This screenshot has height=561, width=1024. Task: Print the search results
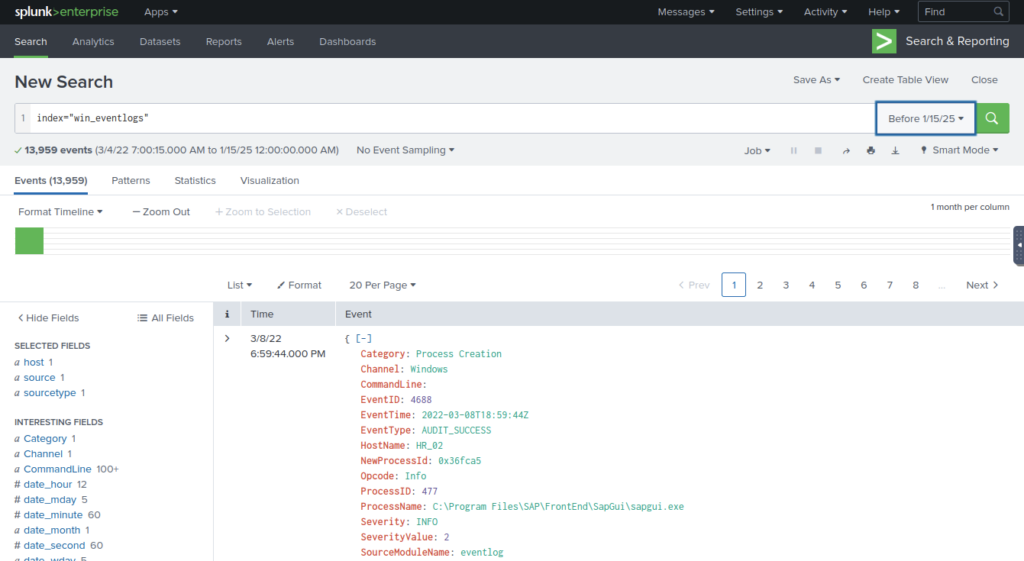coord(871,150)
